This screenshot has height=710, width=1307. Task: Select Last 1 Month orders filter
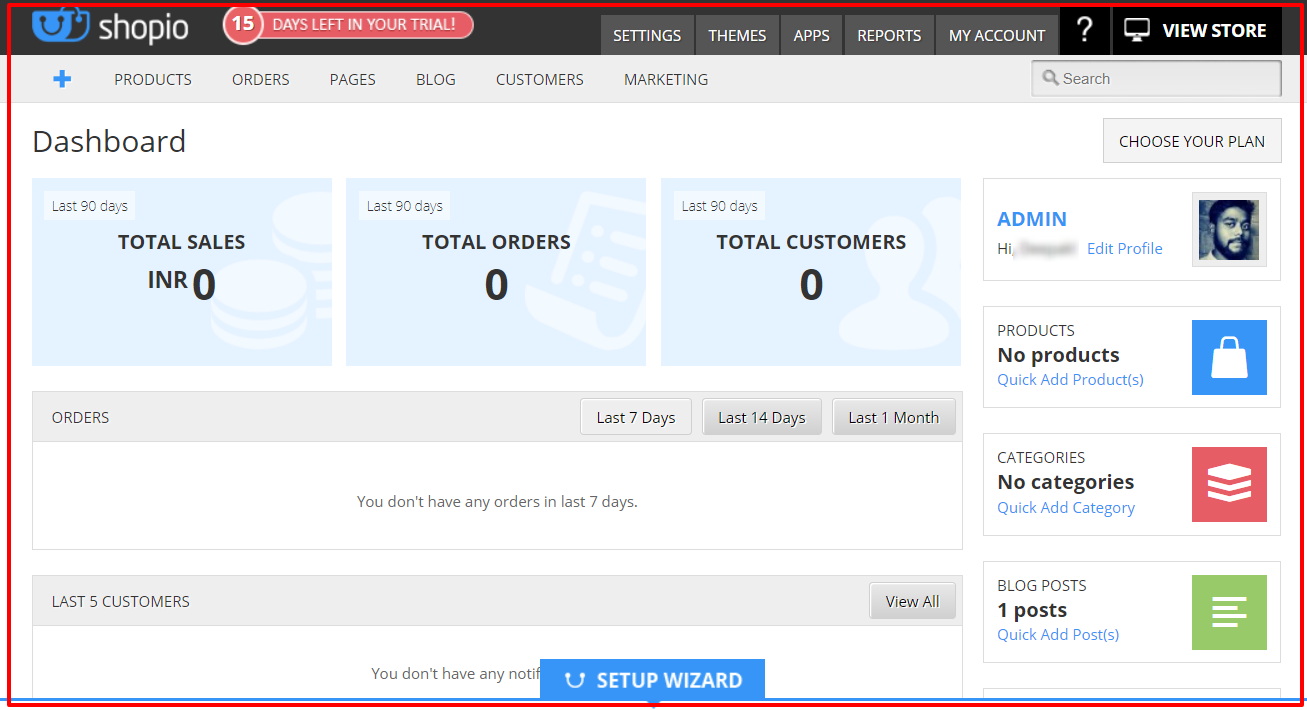point(894,416)
